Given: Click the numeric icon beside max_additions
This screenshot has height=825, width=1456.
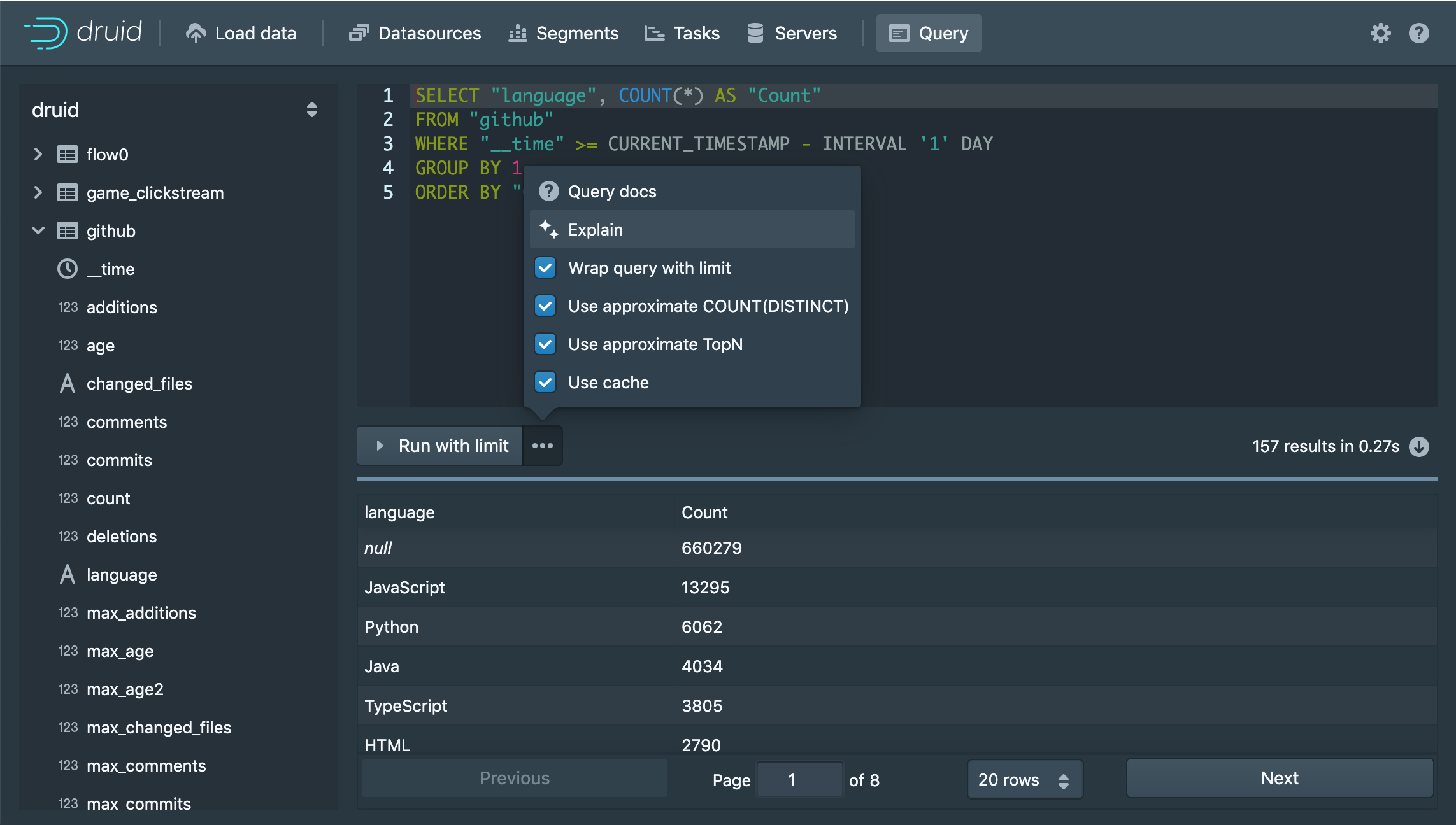Looking at the screenshot, I should pos(68,612).
